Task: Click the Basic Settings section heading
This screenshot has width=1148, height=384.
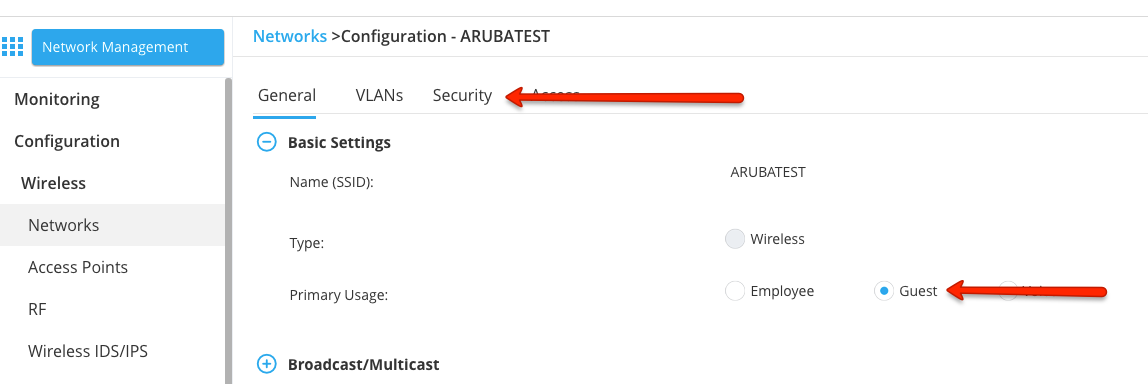Action: point(339,142)
